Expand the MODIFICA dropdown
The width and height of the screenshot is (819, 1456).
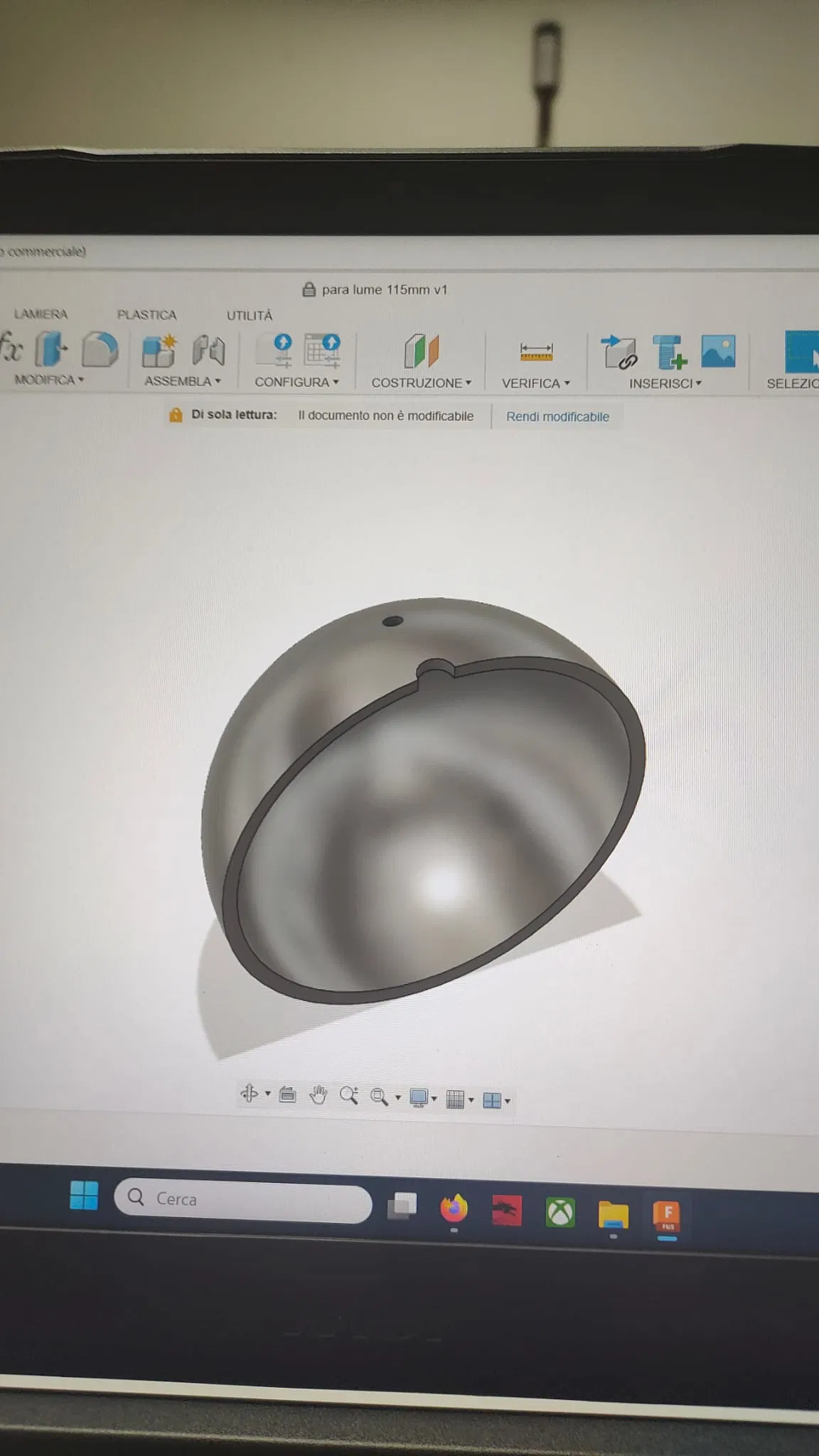pos(49,380)
